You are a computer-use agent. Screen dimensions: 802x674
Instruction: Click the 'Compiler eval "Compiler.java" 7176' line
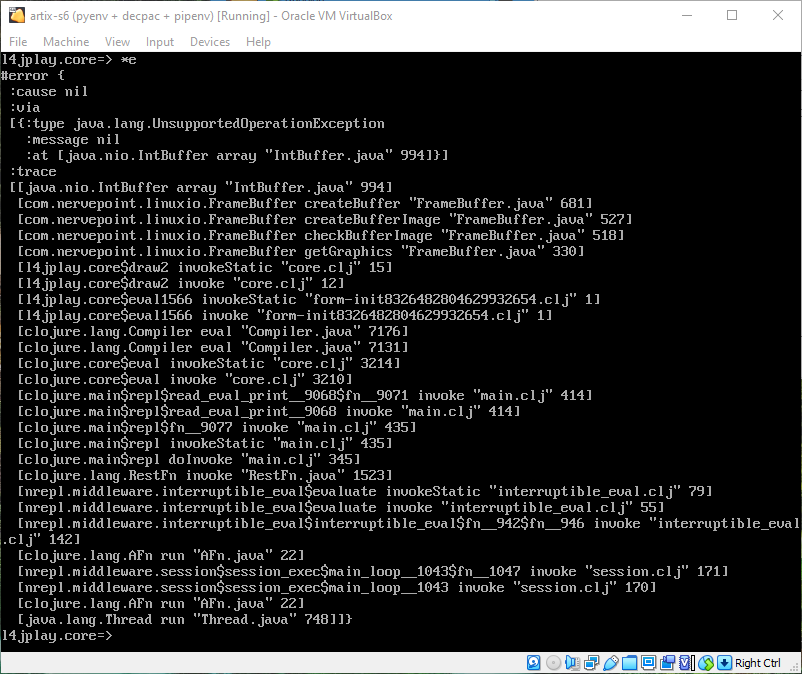point(213,331)
